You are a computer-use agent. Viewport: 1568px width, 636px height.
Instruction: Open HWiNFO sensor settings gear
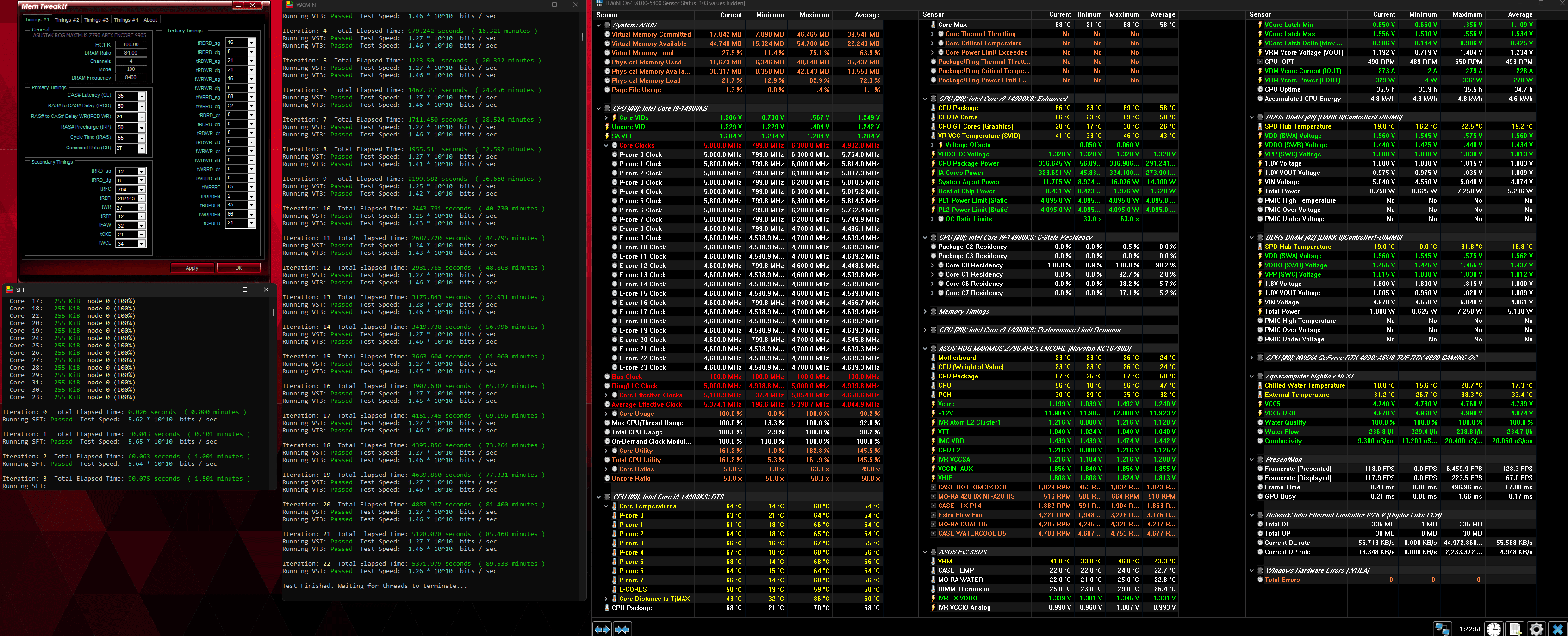[1537, 629]
